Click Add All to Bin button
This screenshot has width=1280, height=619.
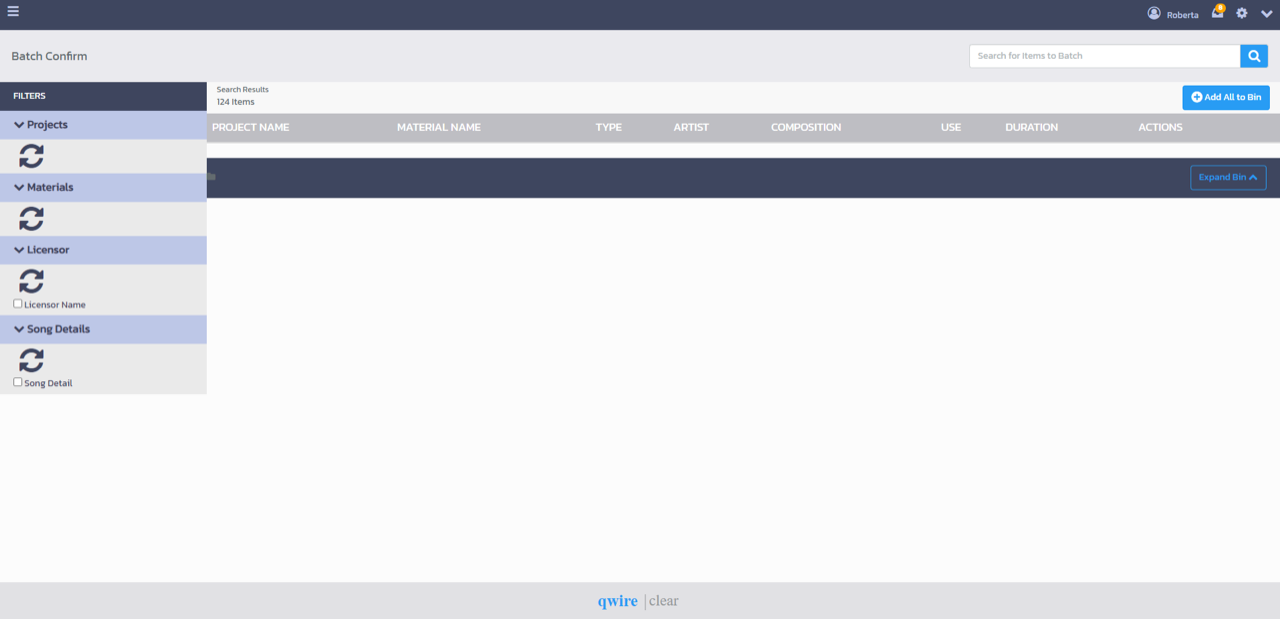click(x=1226, y=97)
